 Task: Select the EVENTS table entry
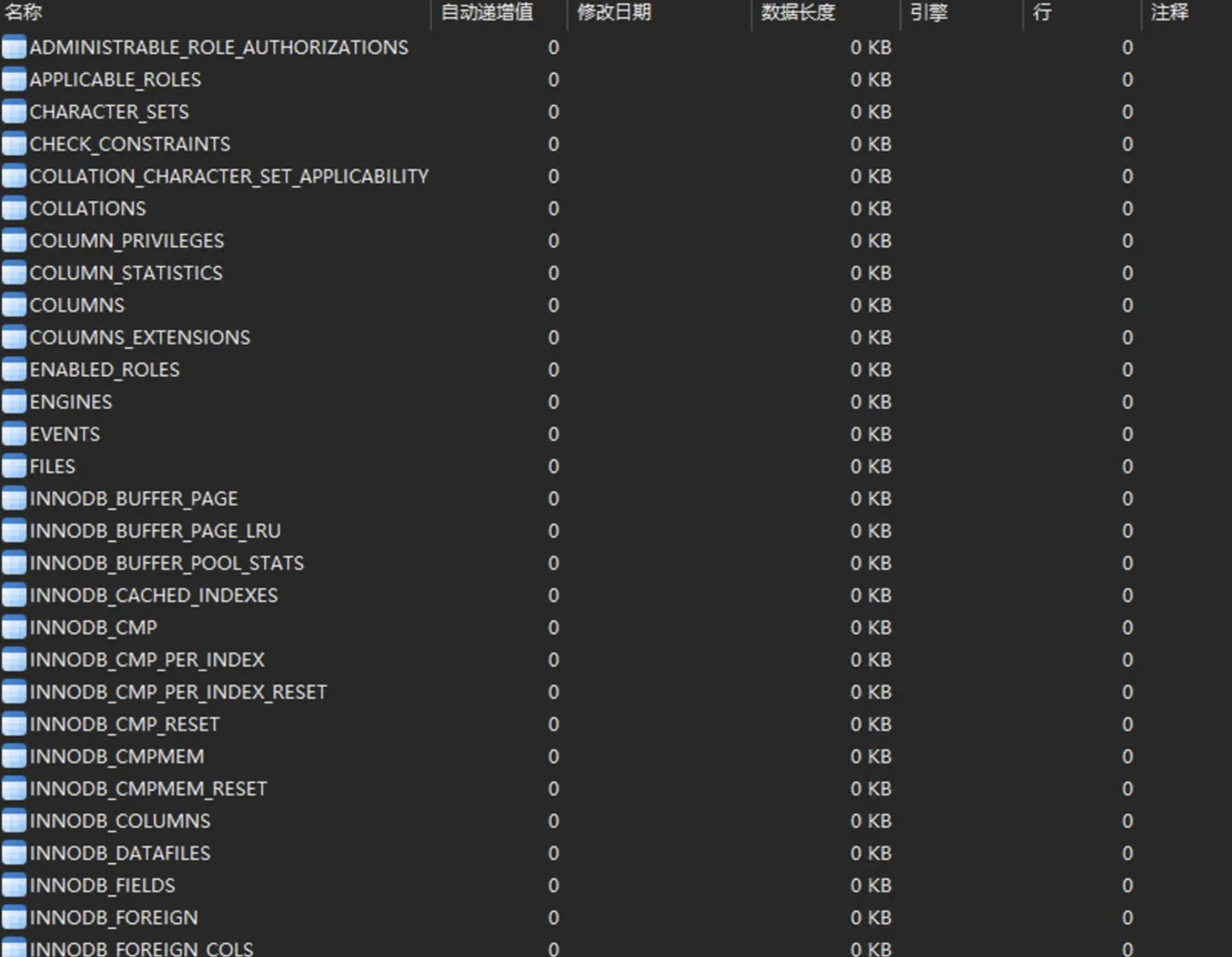pos(65,435)
